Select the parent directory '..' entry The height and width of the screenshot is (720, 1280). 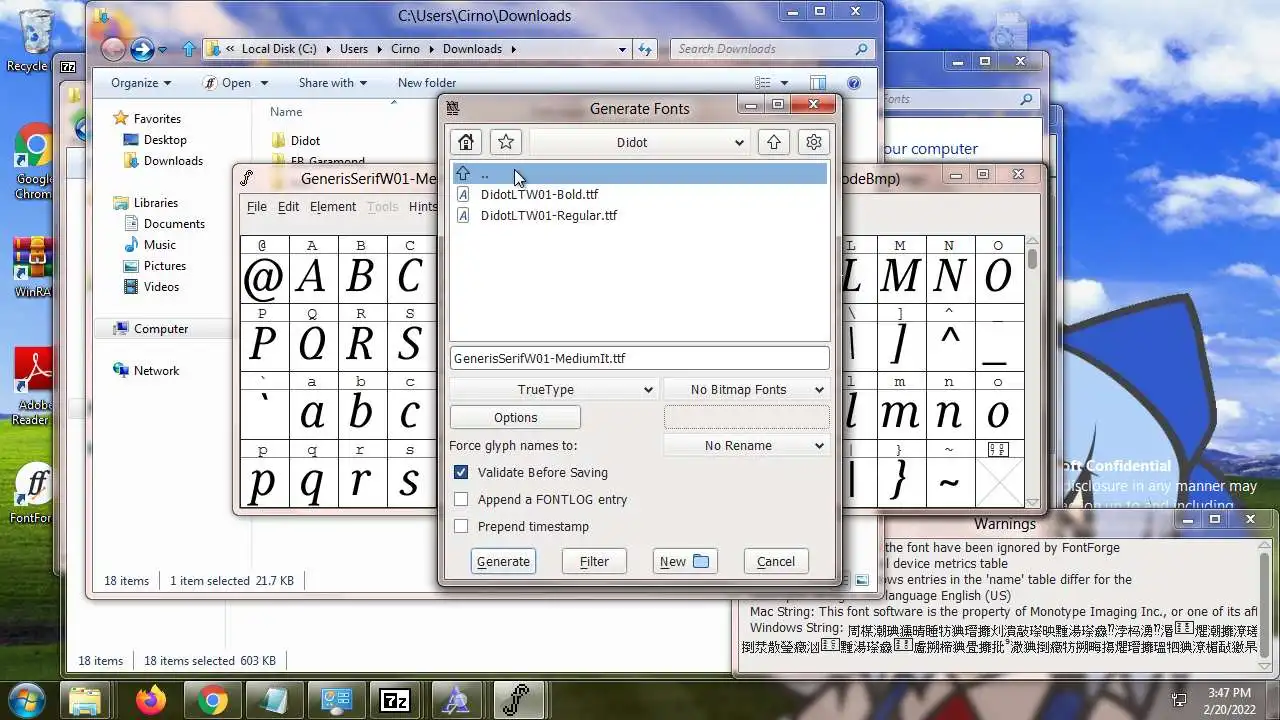(x=639, y=174)
